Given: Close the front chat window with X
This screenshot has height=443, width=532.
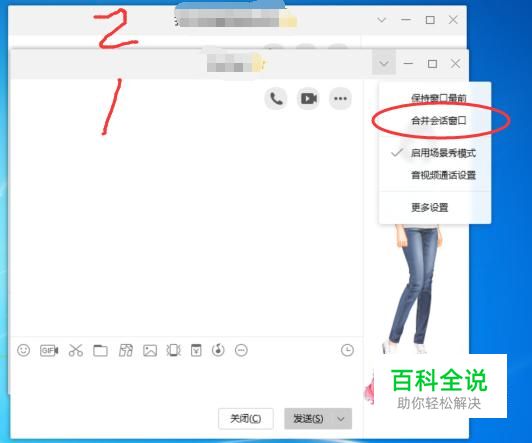Looking at the screenshot, I should point(456,63).
